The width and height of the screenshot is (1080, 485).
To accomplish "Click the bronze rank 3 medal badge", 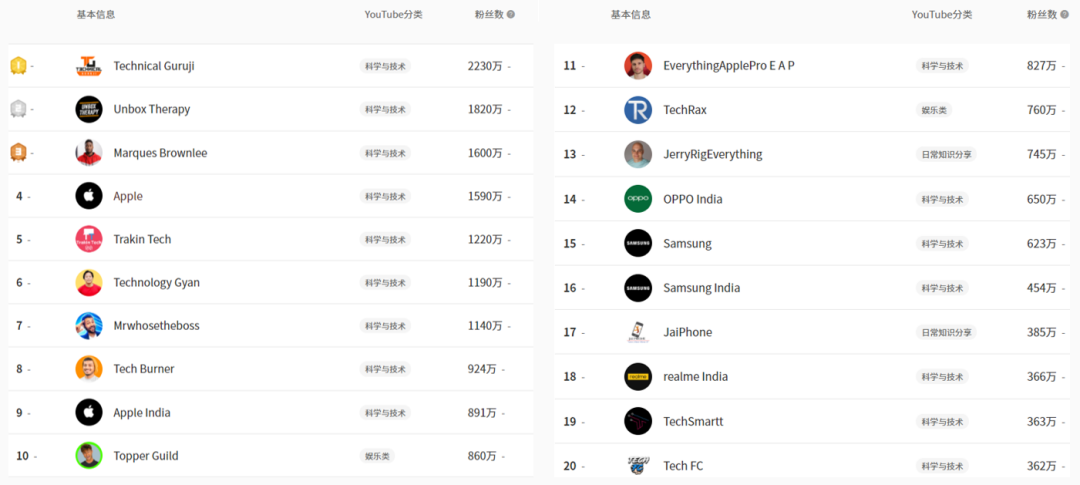I will click(x=18, y=153).
